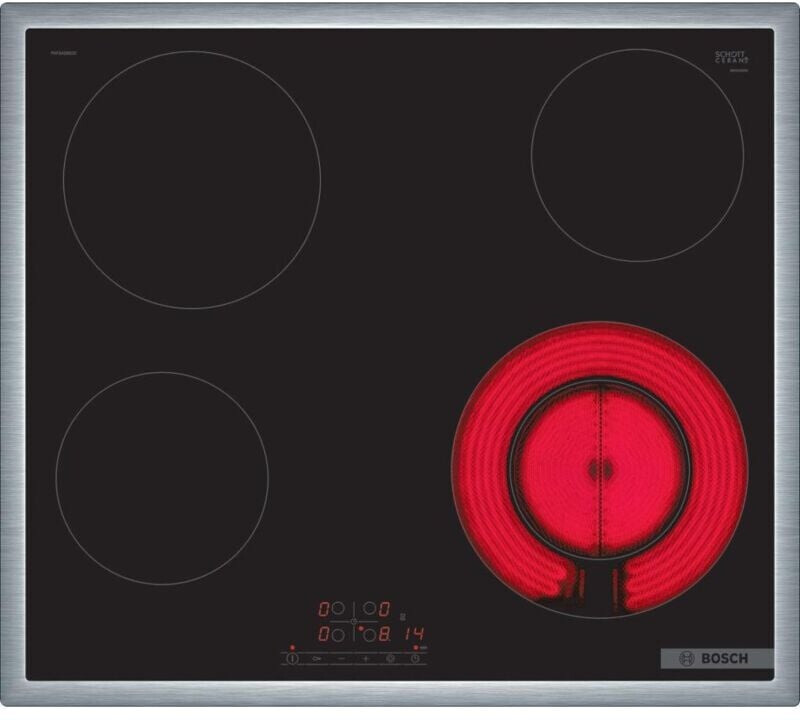Screen dimensions: 800x721
Task: Tap the timer display showing 14
Action: pos(415,634)
